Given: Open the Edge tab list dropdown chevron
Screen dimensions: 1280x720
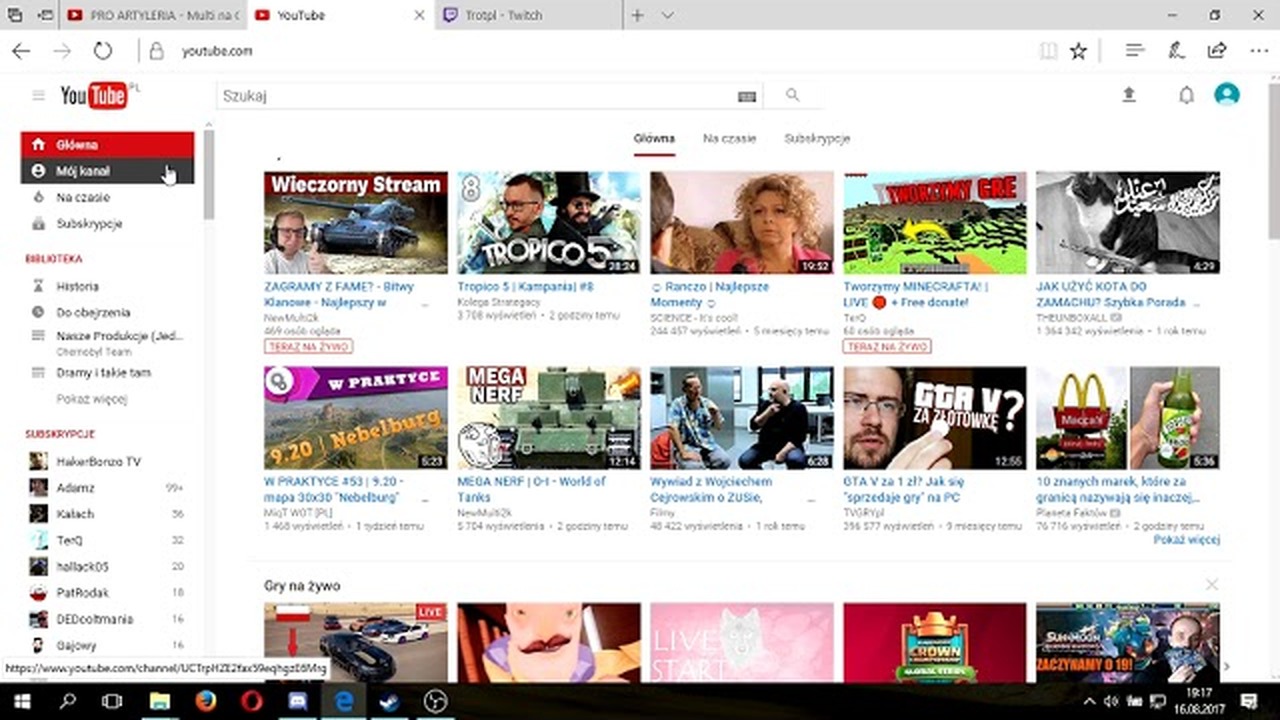Looking at the screenshot, I should (668, 15).
